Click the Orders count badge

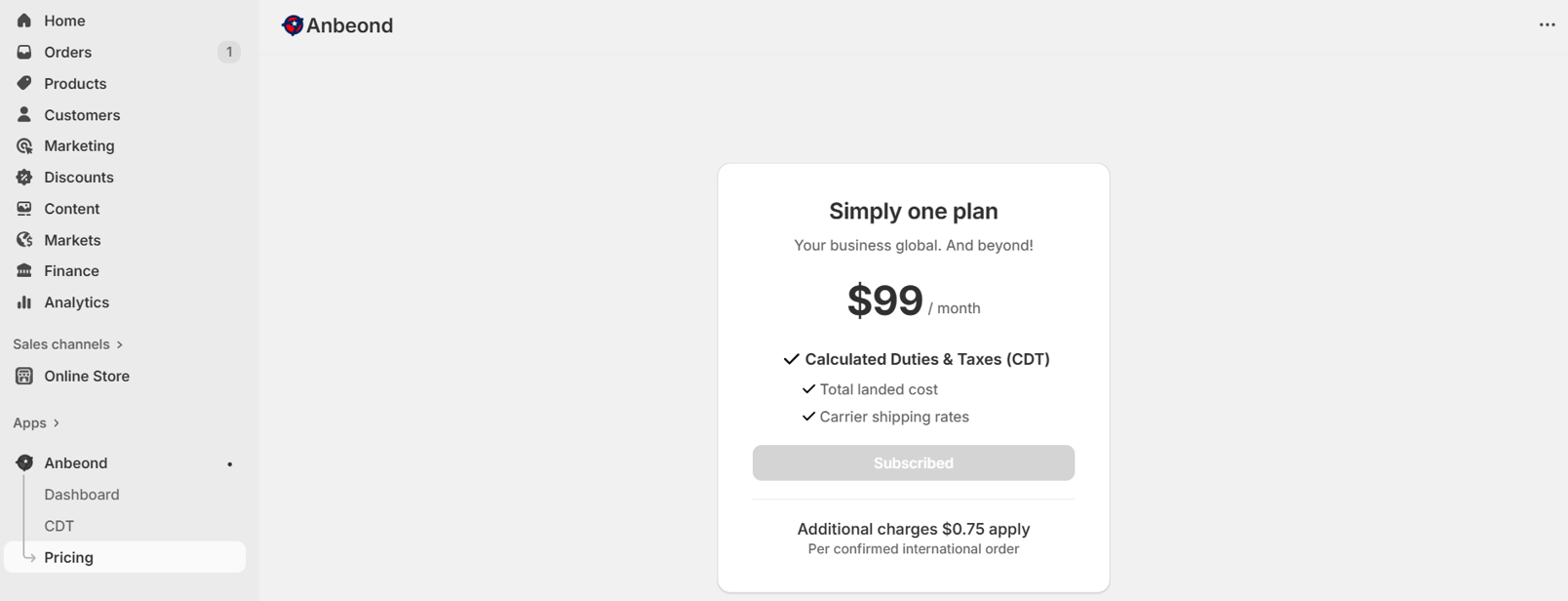[x=229, y=52]
